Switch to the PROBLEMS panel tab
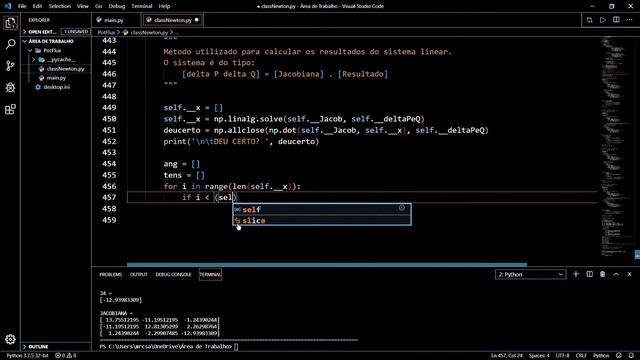640x360 pixels. (111, 275)
